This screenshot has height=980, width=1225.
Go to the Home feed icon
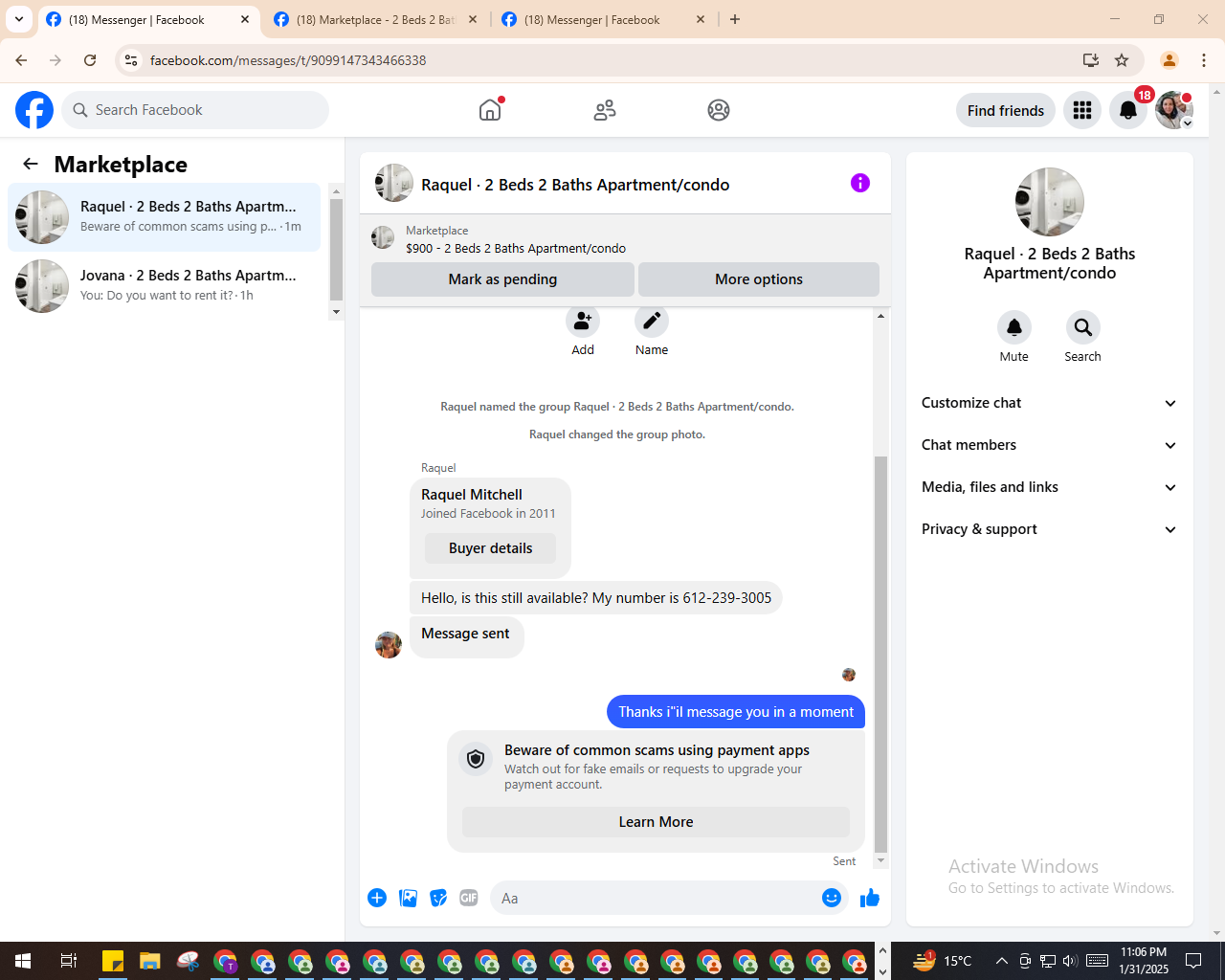coord(490,110)
